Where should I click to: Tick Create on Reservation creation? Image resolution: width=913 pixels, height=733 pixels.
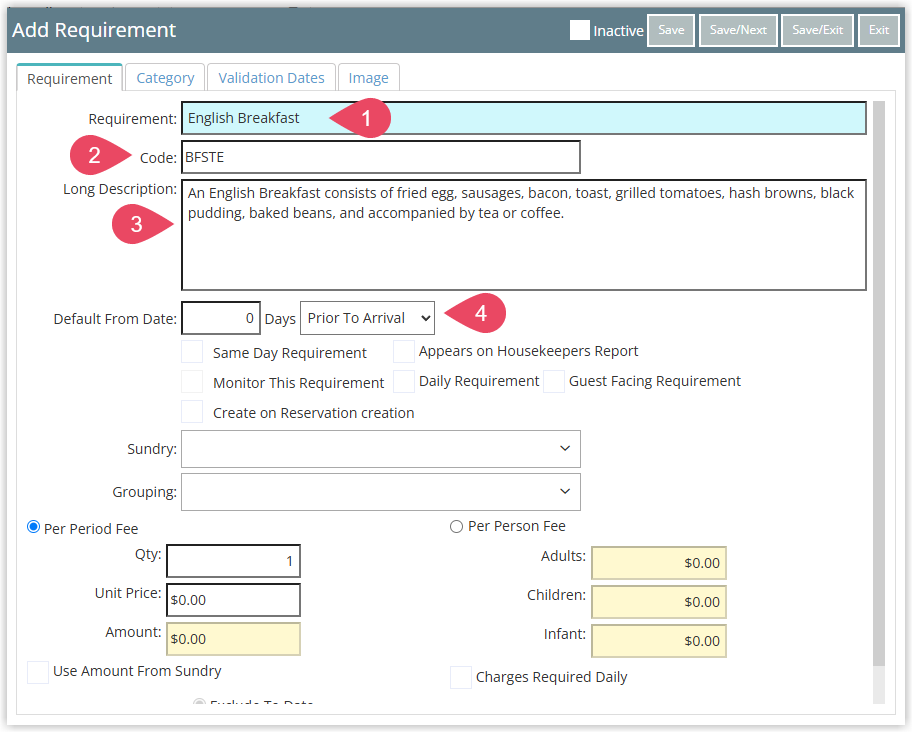pyautogui.click(x=192, y=412)
